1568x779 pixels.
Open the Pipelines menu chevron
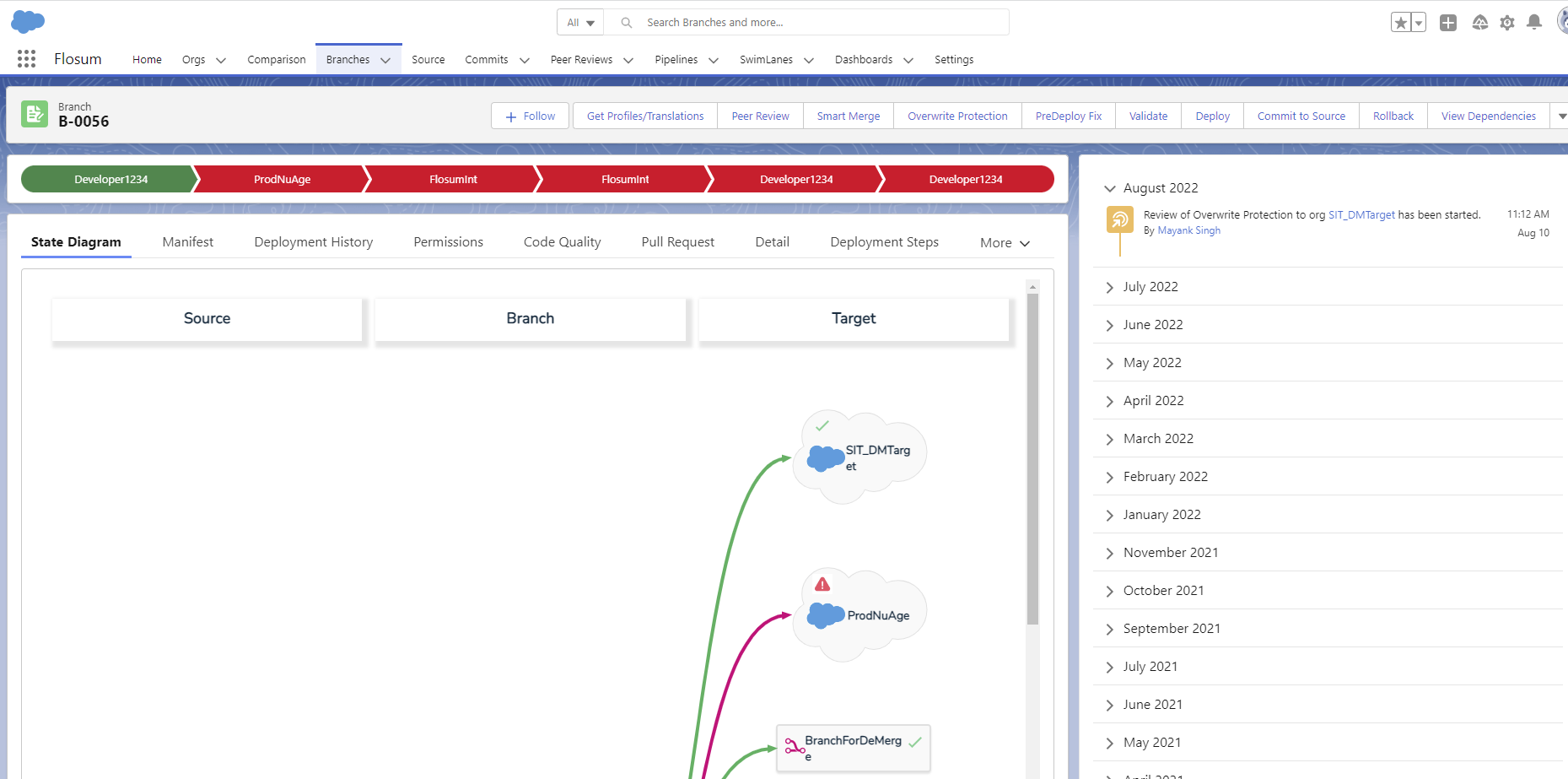tap(714, 60)
